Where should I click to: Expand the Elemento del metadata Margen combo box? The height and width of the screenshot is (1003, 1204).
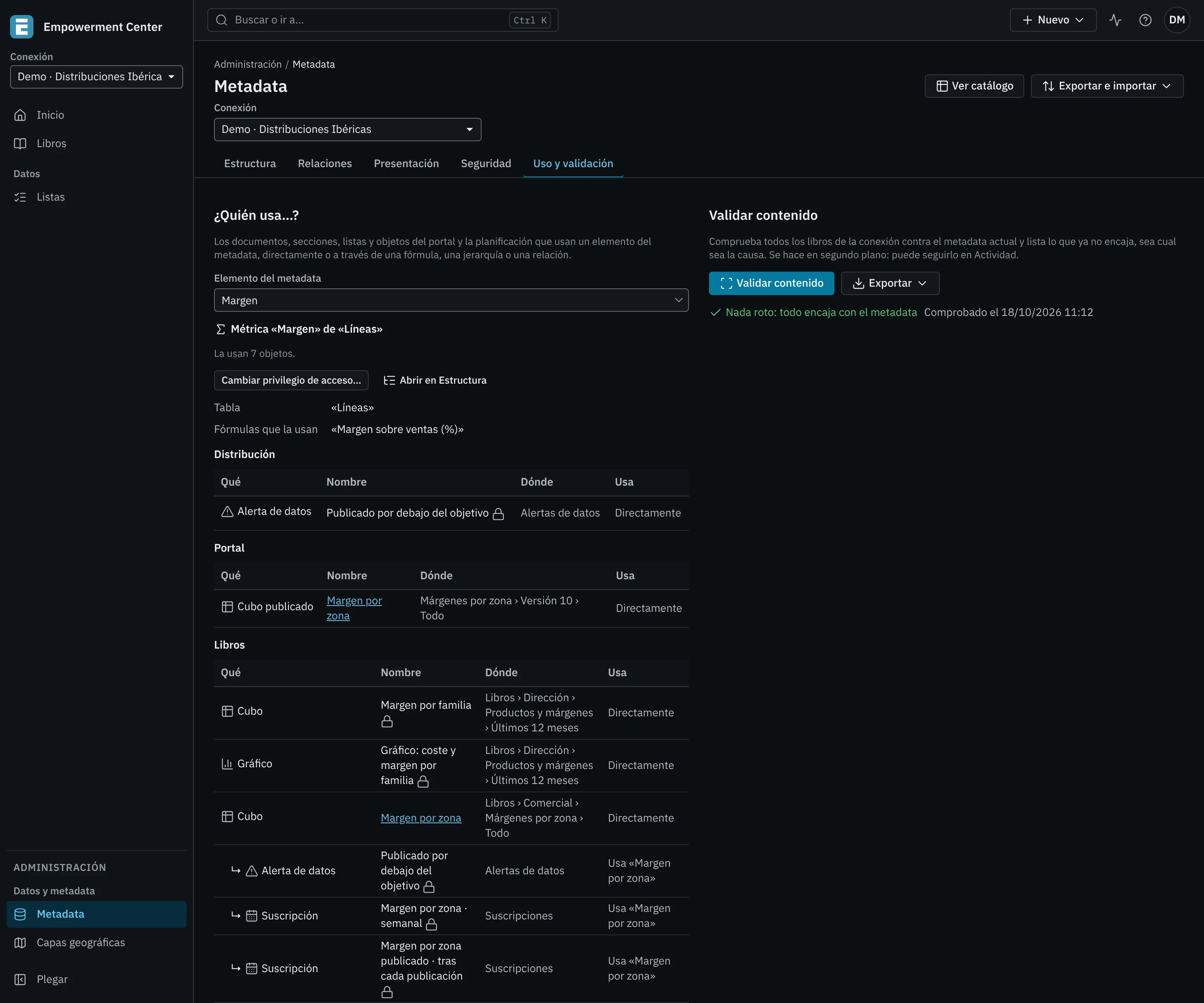pyautogui.click(x=451, y=300)
